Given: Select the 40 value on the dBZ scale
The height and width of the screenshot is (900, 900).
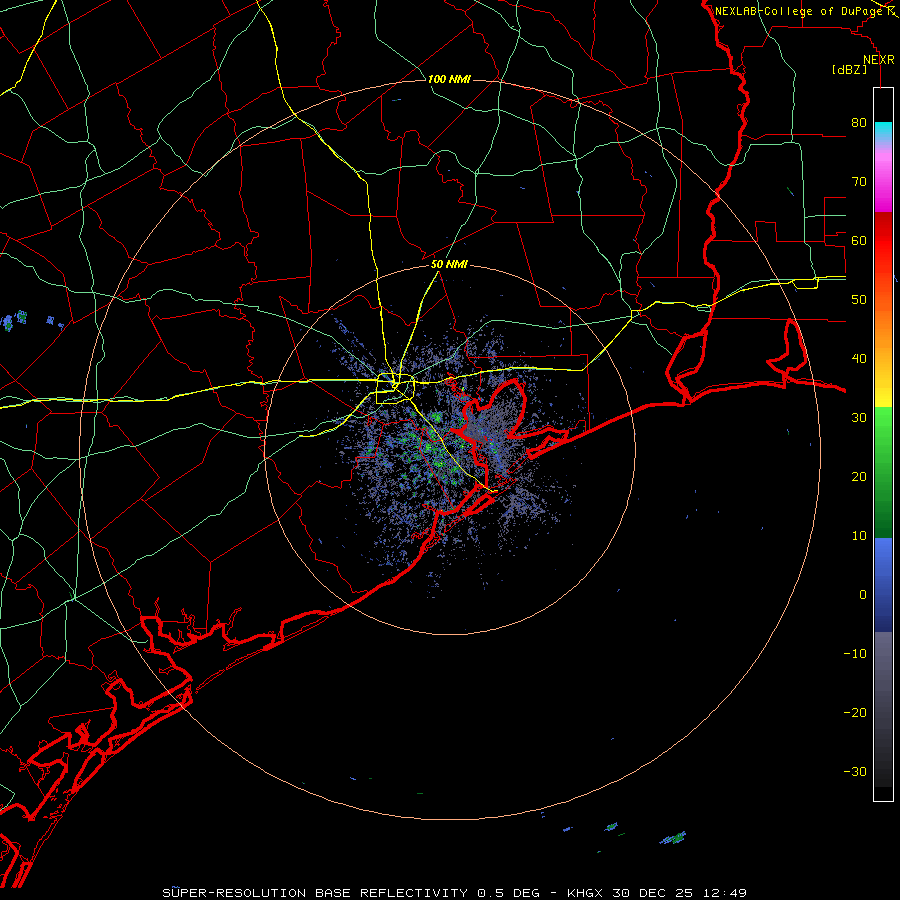Looking at the screenshot, I should (x=859, y=359).
